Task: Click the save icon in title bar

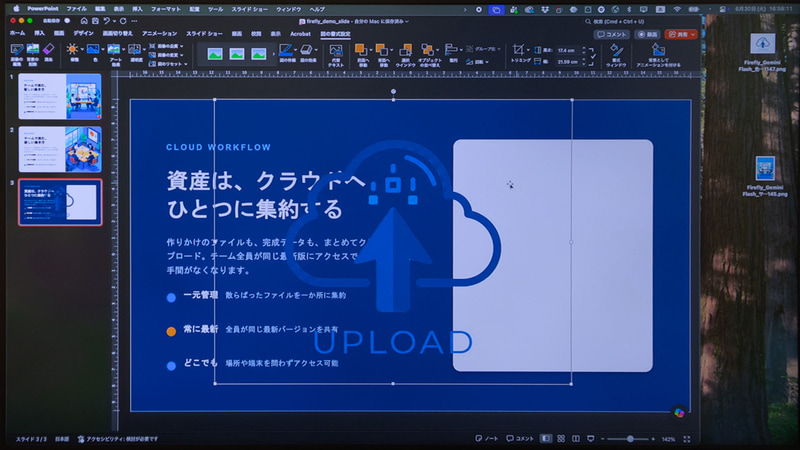Action: click(x=95, y=21)
